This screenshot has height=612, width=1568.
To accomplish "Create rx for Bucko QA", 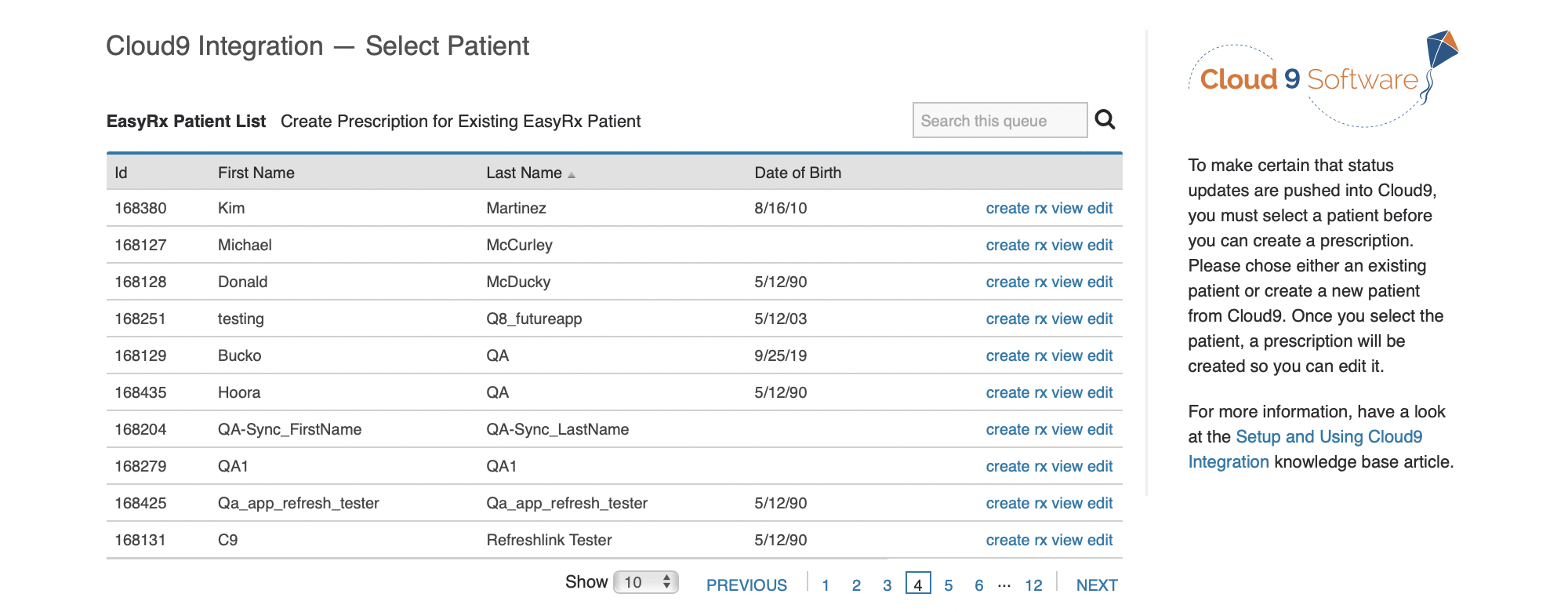I will (x=1016, y=355).
